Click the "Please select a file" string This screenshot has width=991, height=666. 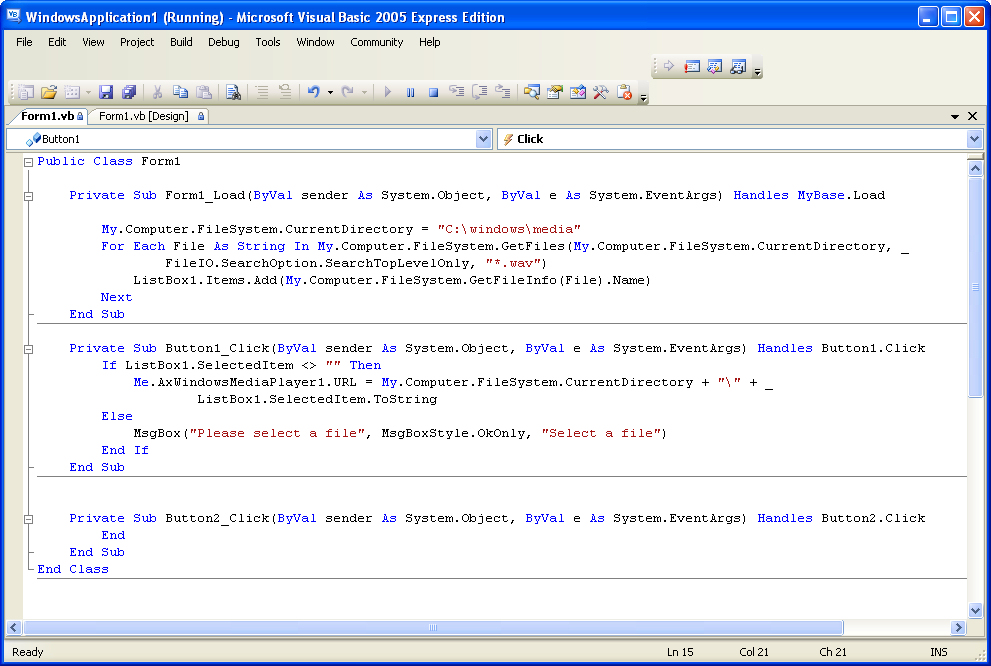pyautogui.click(x=277, y=433)
